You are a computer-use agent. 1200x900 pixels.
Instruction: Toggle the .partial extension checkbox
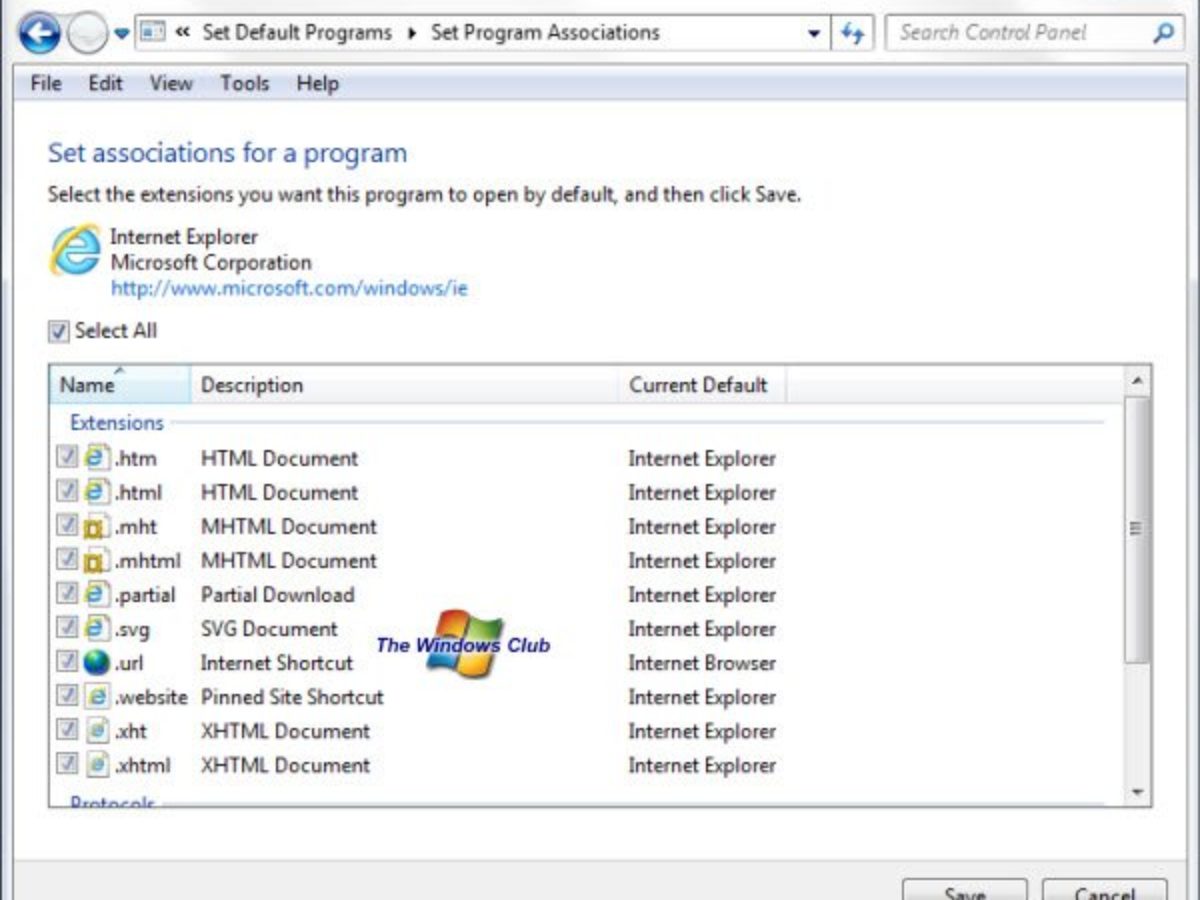coord(67,595)
